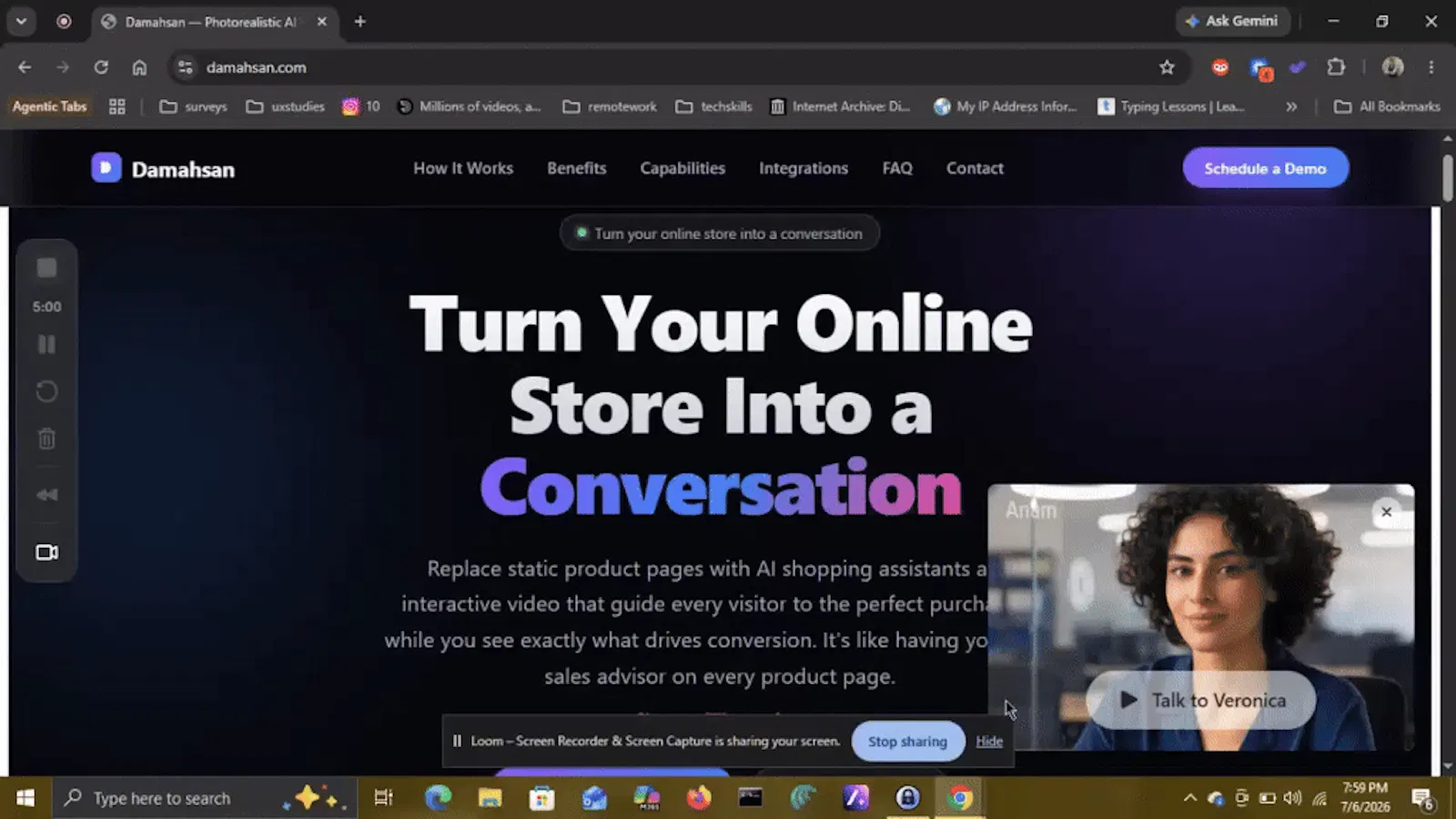
Task: Show hidden system tray icons
Action: (1189, 798)
